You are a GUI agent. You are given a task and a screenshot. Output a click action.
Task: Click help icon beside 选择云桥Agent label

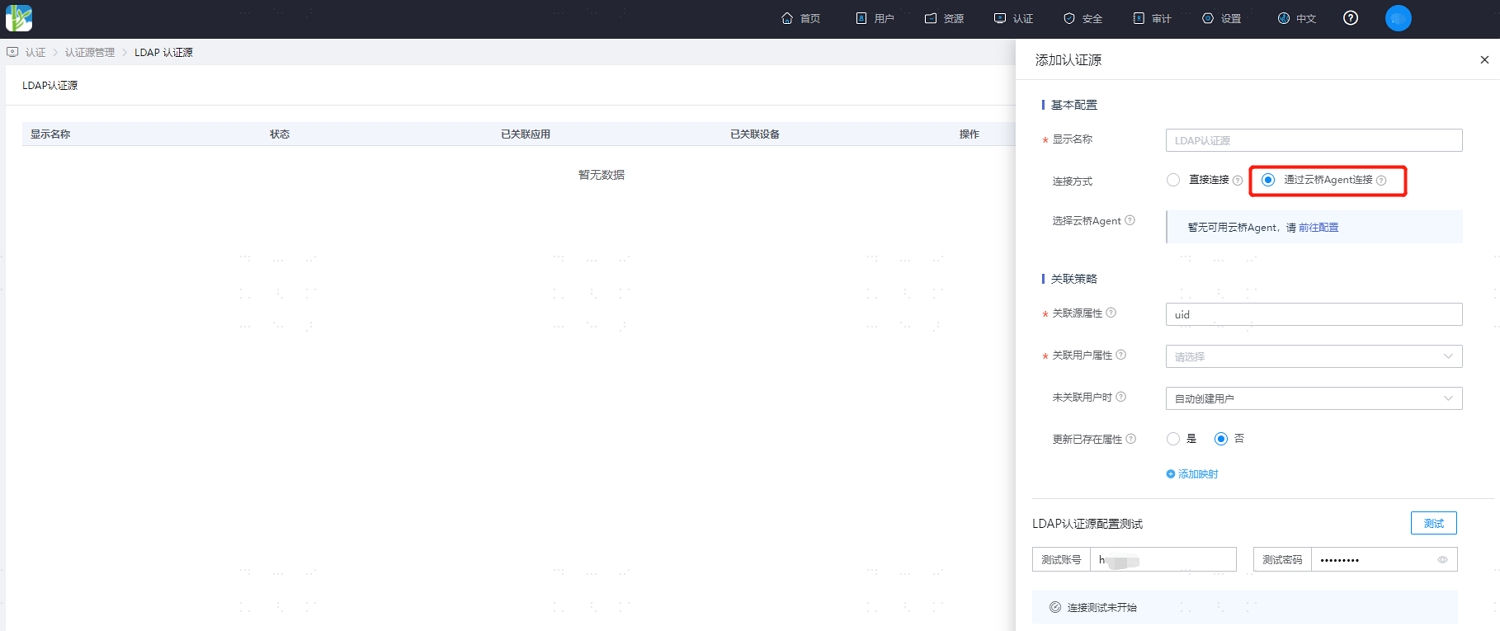1130,220
